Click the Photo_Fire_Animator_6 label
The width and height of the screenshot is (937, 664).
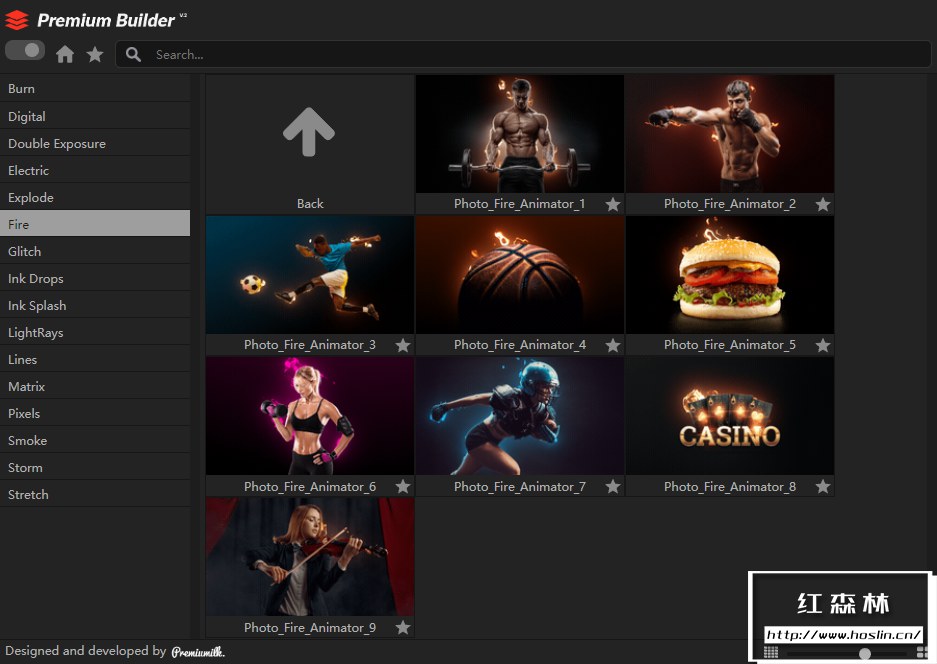click(x=310, y=486)
